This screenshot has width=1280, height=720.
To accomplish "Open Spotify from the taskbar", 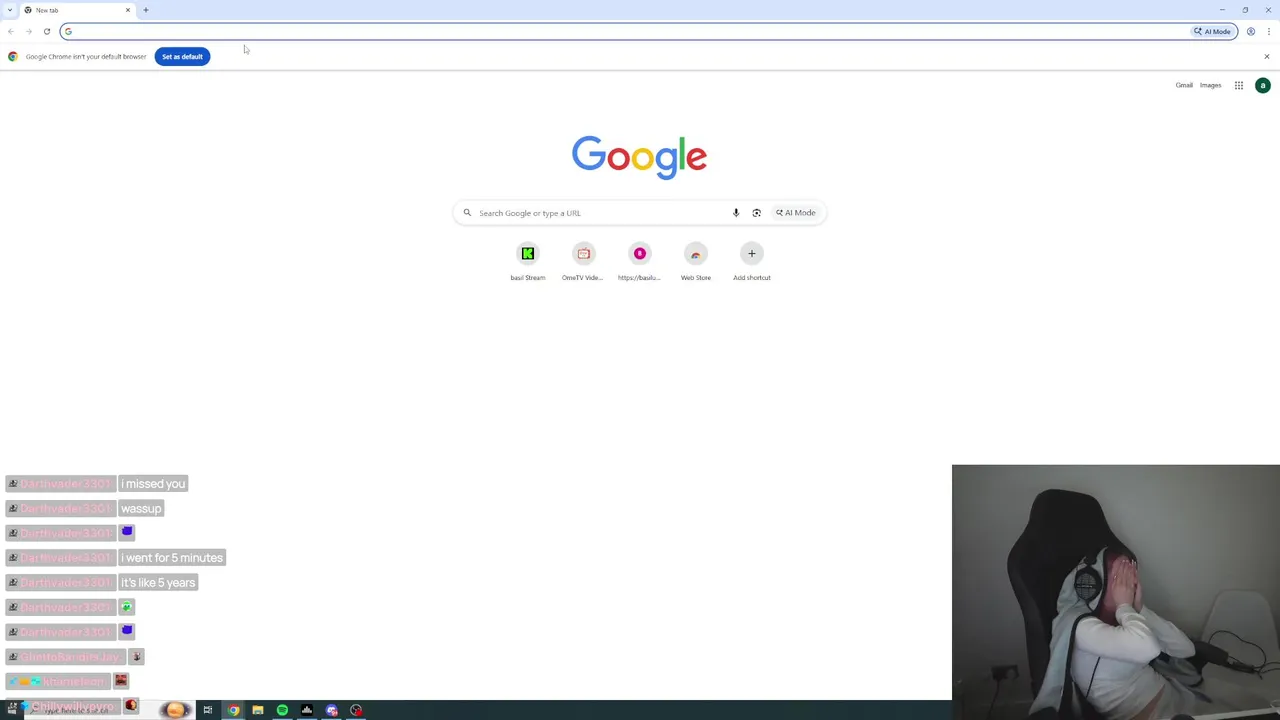I will (x=282, y=710).
